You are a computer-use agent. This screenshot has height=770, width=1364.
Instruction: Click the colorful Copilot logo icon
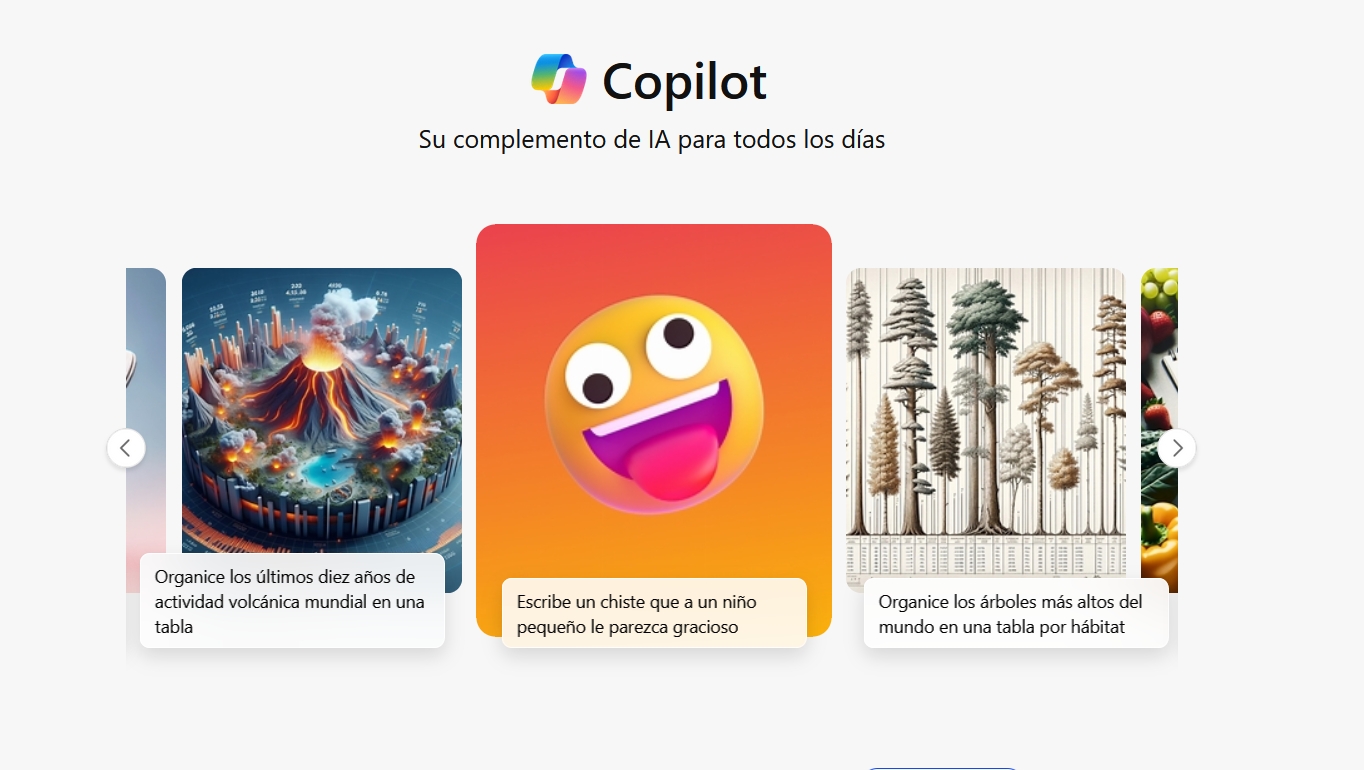pos(559,79)
